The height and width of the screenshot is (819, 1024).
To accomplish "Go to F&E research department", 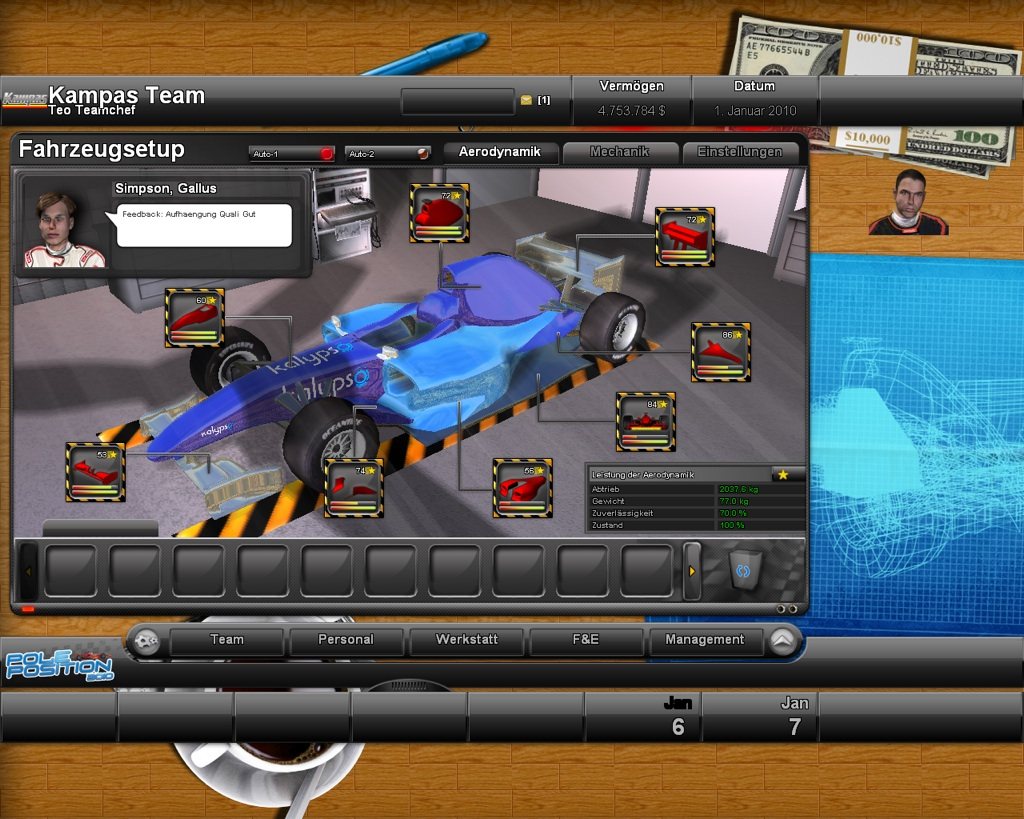I will point(586,641).
